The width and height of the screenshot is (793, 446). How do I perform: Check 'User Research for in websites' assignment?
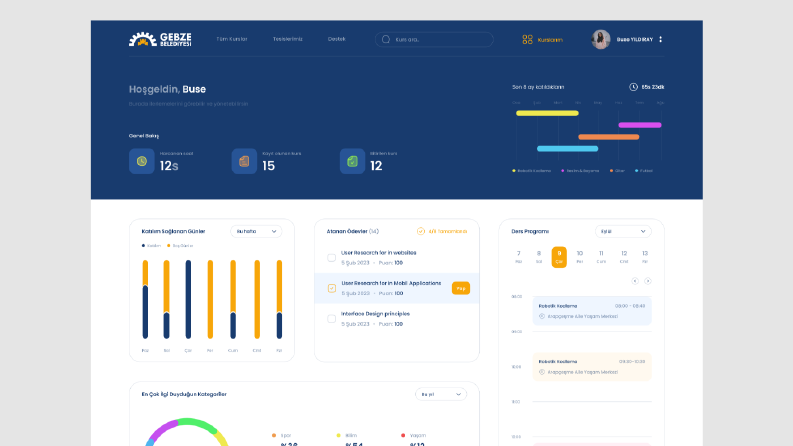[331, 258]
